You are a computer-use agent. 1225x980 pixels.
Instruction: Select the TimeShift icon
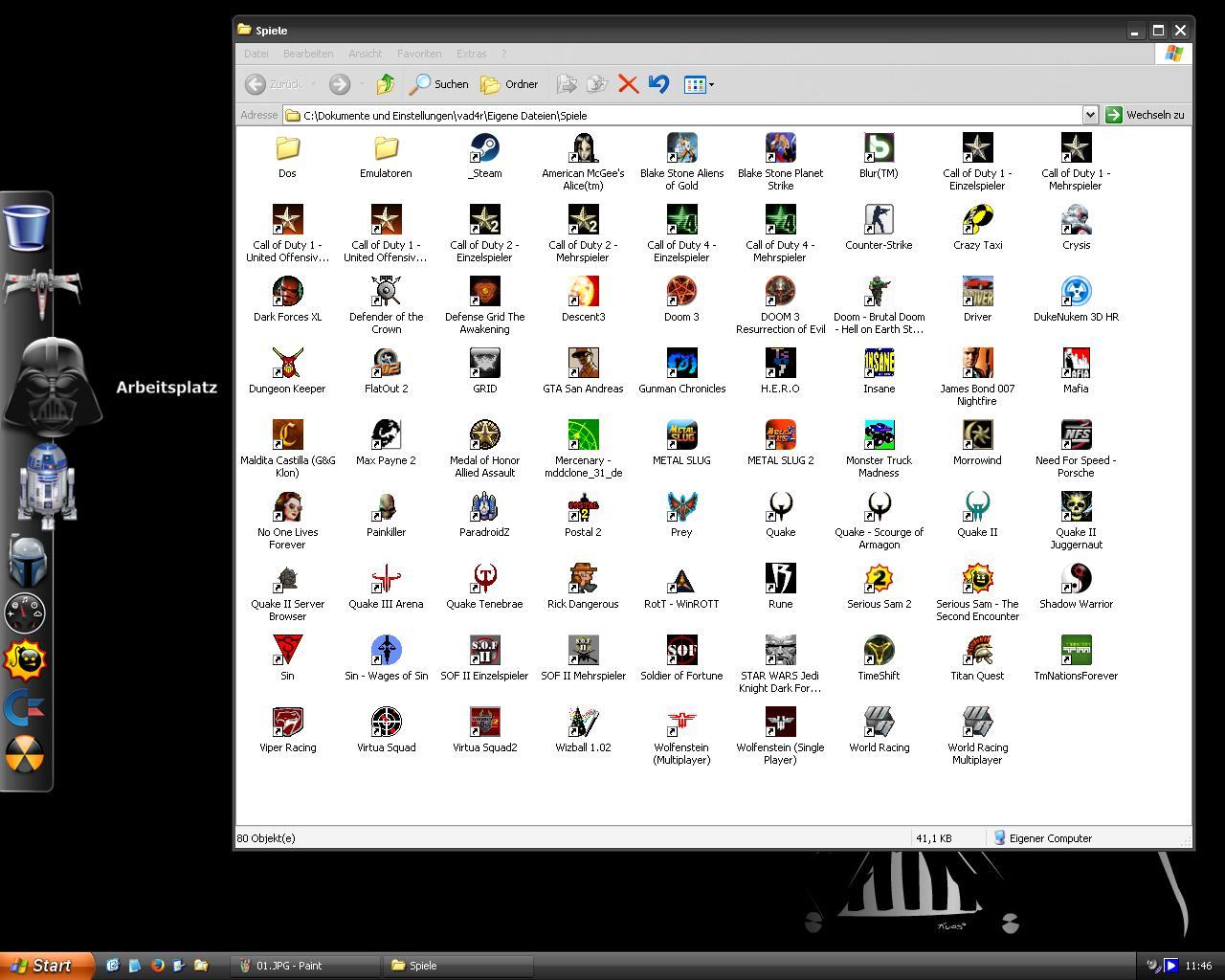pyautogui.click(x=879, y=651)
